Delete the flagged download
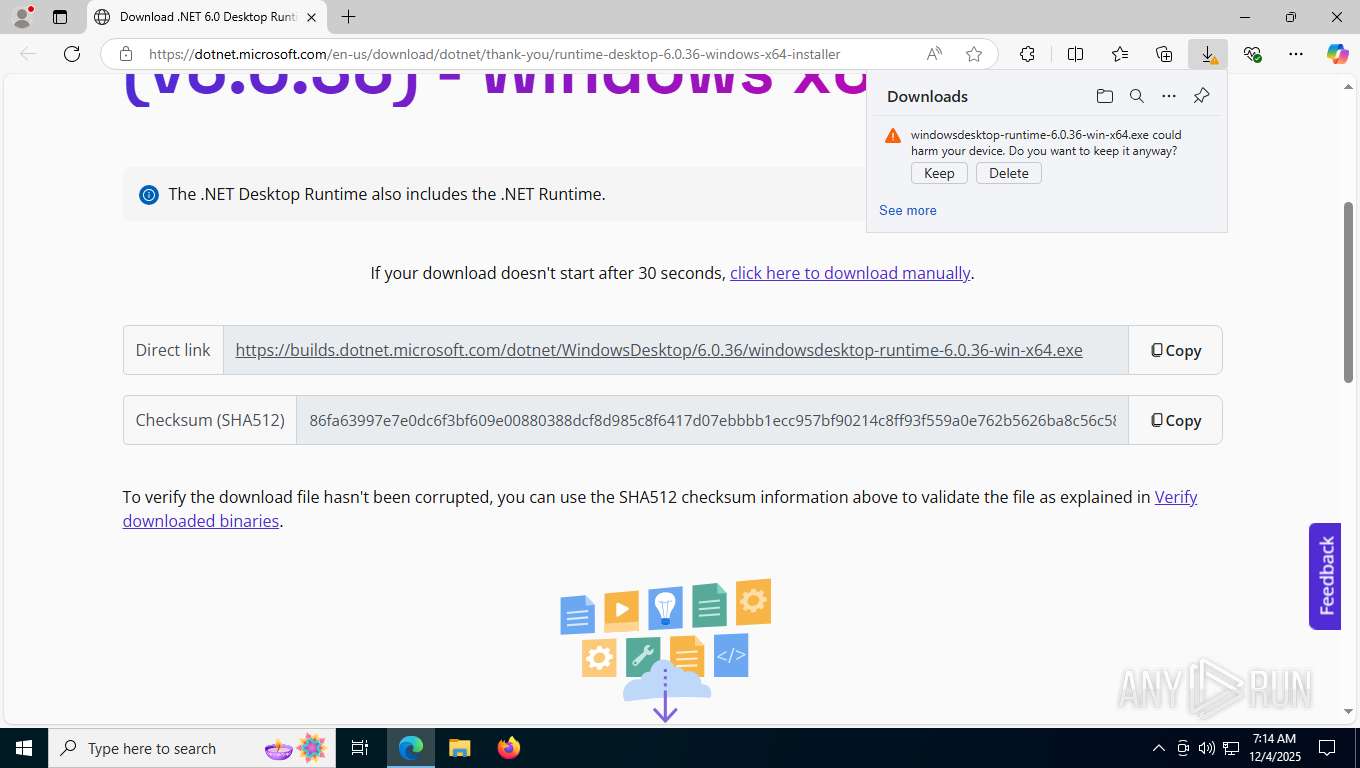1360x768 pixels. pyautogui.click(x=1009, y=173)
